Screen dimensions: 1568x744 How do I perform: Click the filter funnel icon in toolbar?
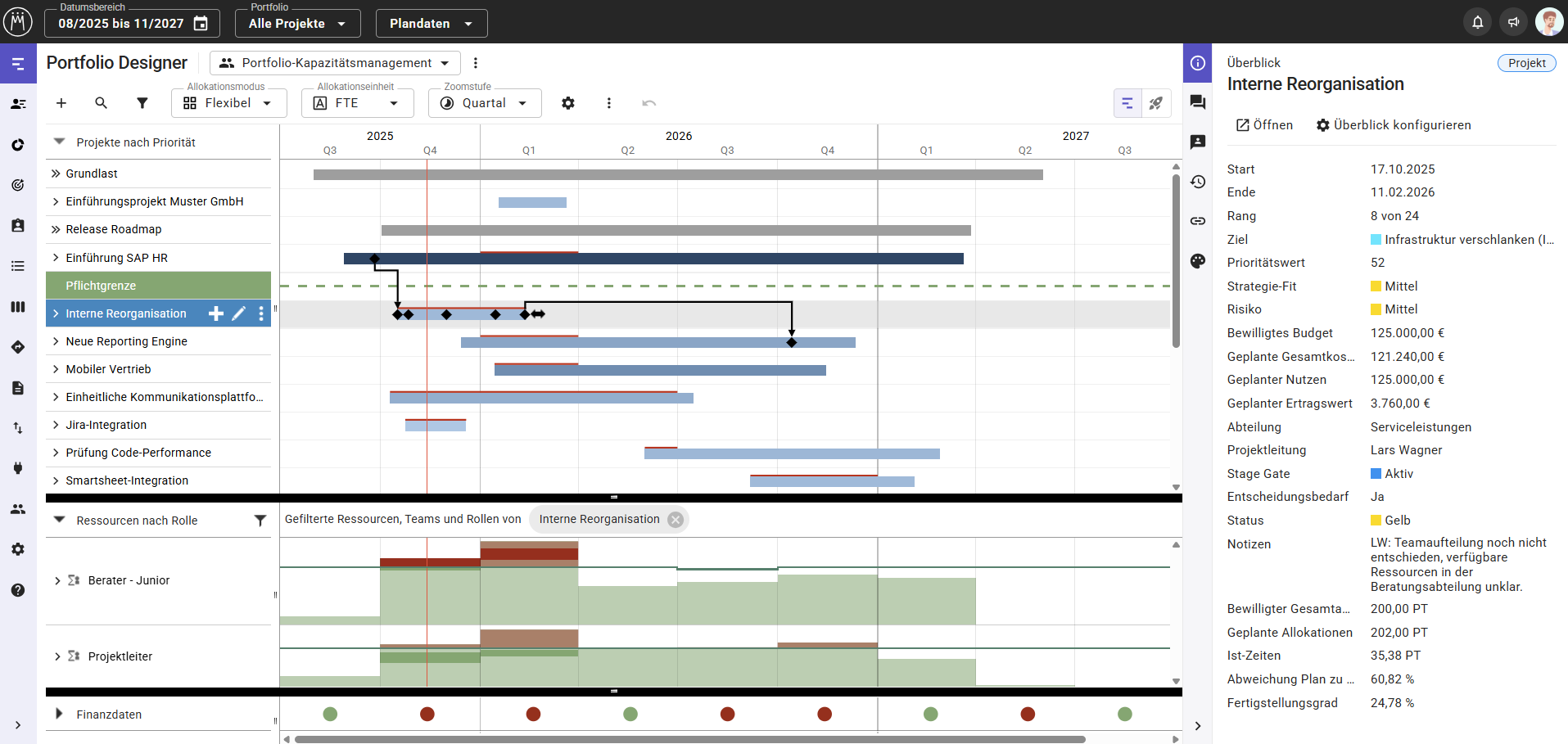[x=142, y=103]
